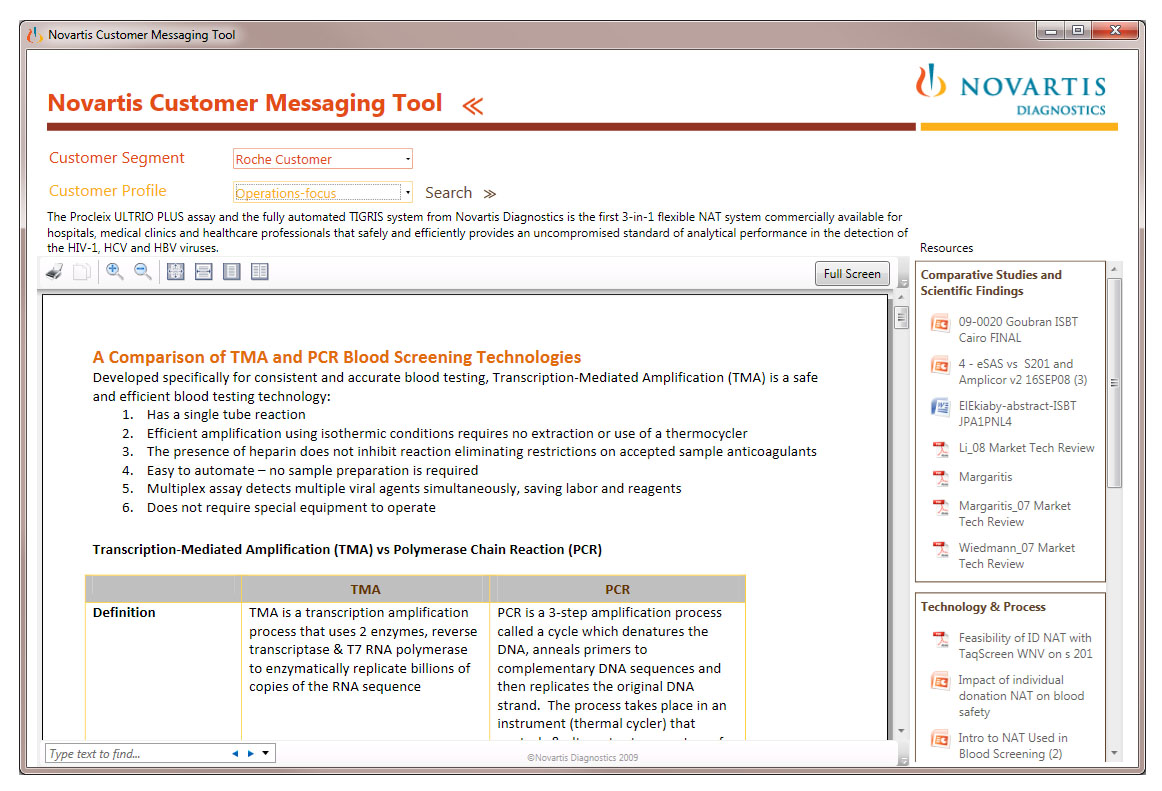
Task: Click the Search button
Action: coord(448,193)
